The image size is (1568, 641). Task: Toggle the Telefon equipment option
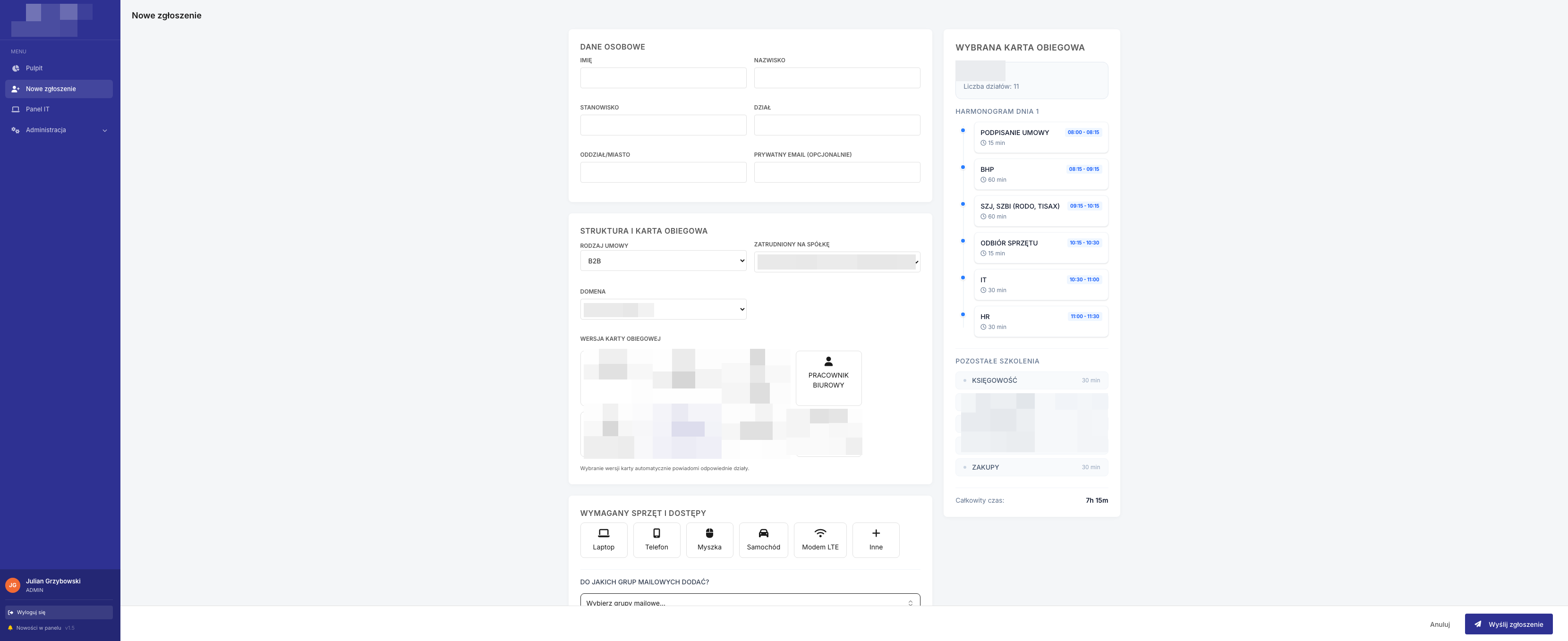click(656, 540)
